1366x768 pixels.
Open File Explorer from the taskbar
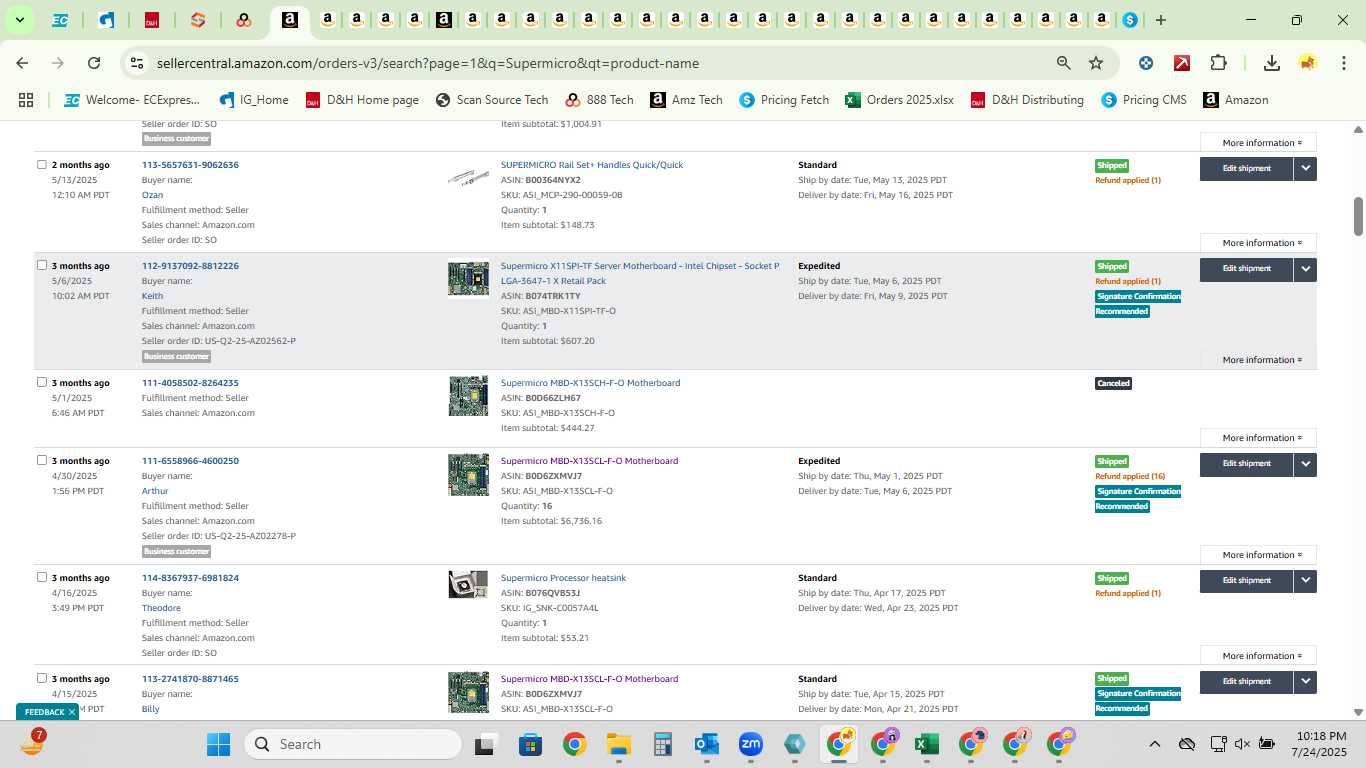pos(618,744)
